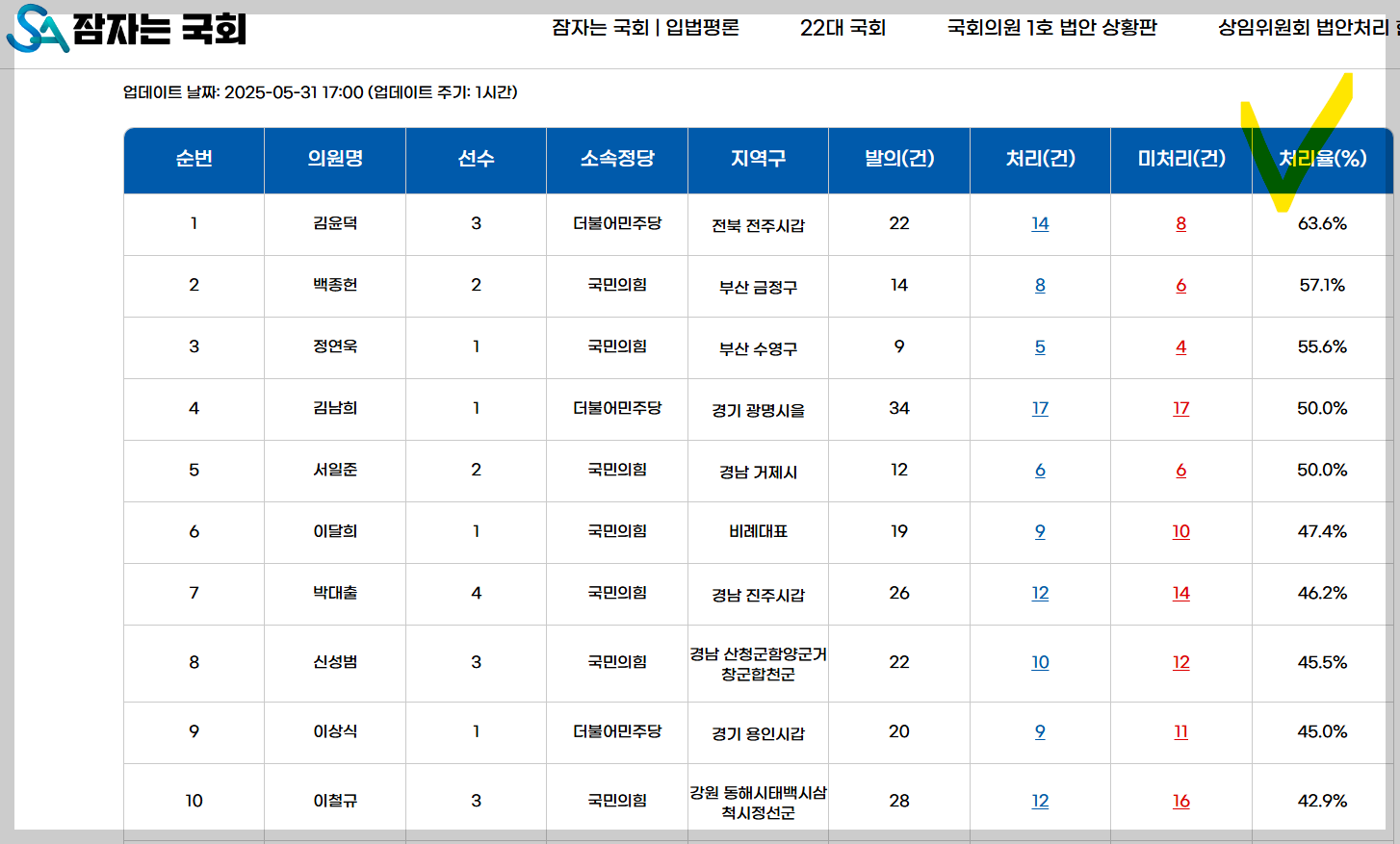Image resolution: width=1400 pixels, height=844 pixels.
Task: Open 신성범's unprocessed bills link 12
Action: (x=1181, y=662)
